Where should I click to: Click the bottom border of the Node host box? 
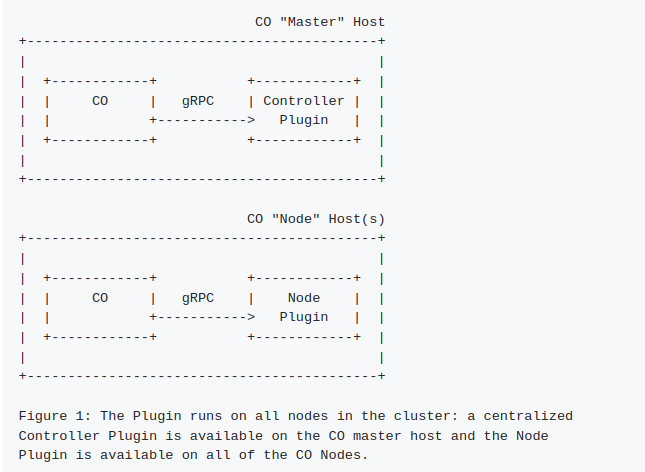click(201, 376)
